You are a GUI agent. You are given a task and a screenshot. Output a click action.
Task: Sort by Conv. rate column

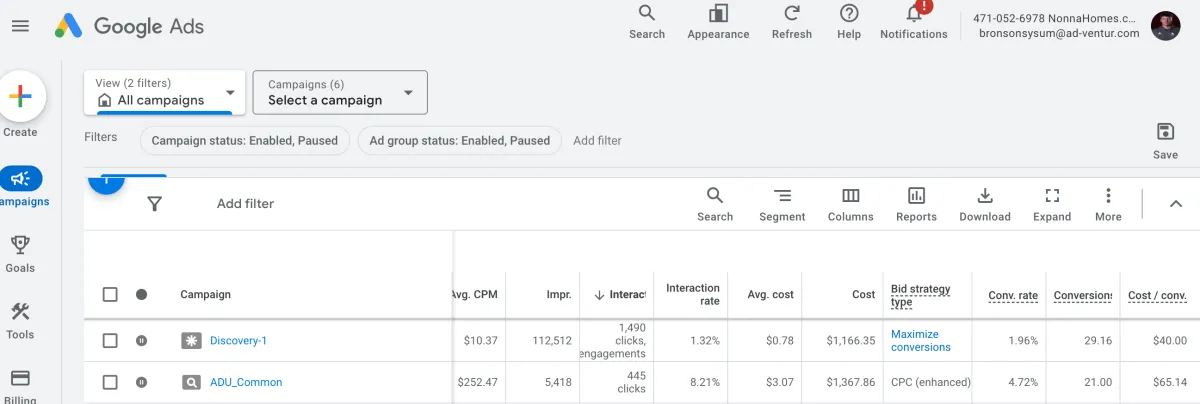pos(1013,295)
